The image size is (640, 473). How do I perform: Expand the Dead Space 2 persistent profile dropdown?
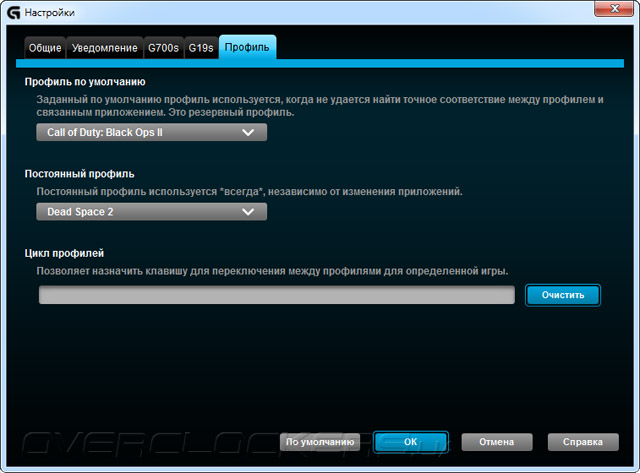point(151,212)
